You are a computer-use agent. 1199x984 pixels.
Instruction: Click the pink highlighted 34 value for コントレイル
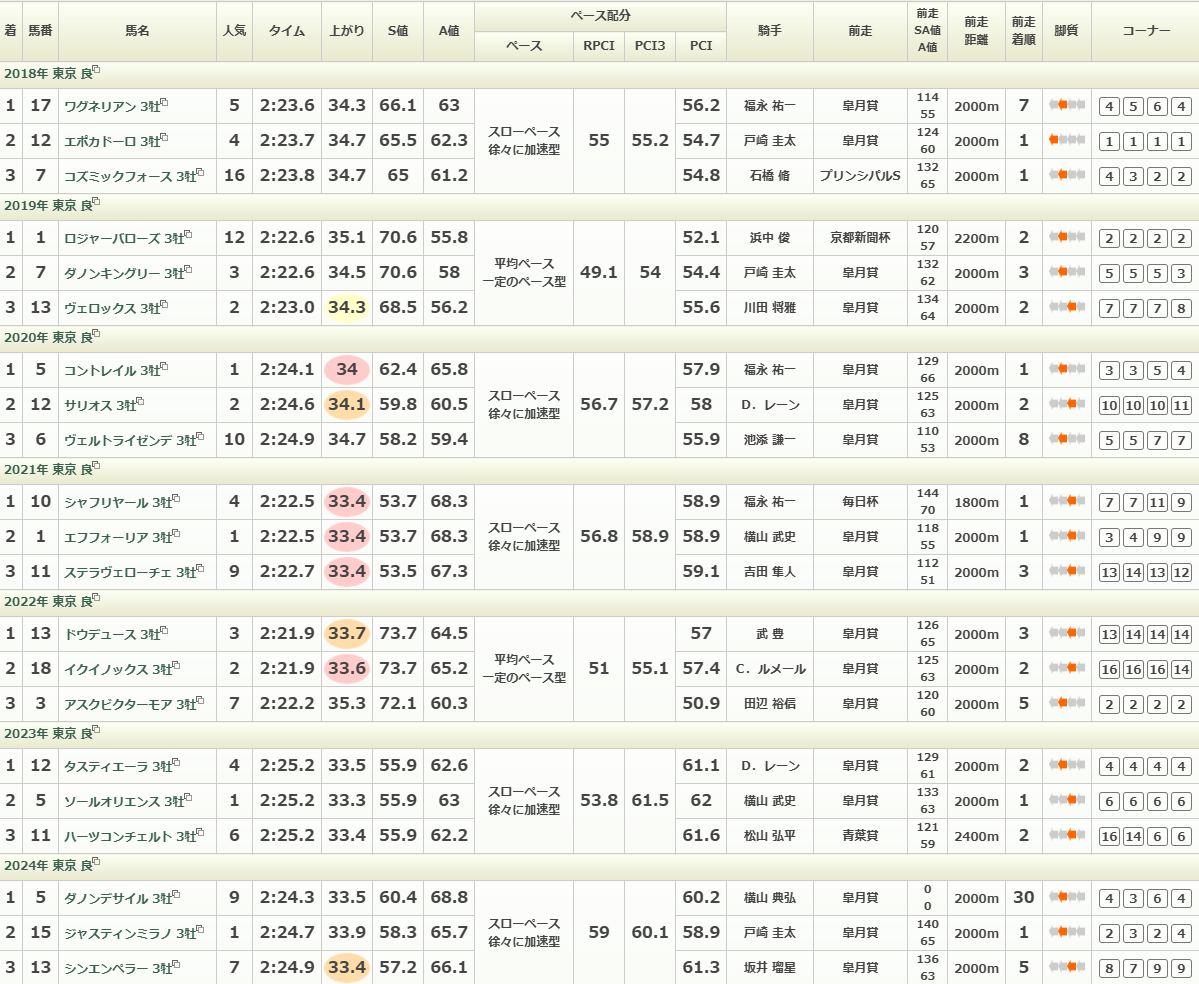[x=347, y=370]
